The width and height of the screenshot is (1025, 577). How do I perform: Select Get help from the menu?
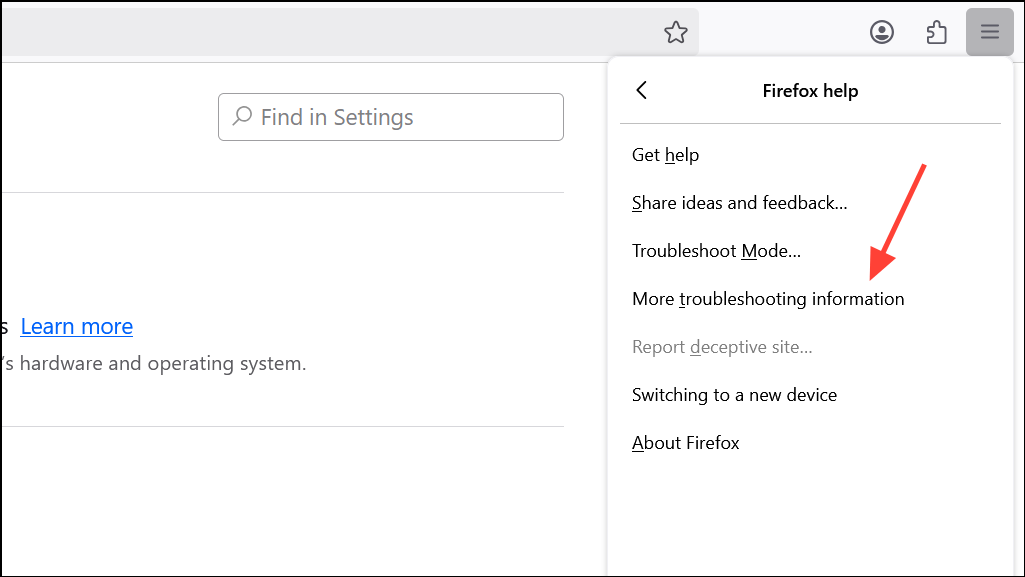(665, 155)
